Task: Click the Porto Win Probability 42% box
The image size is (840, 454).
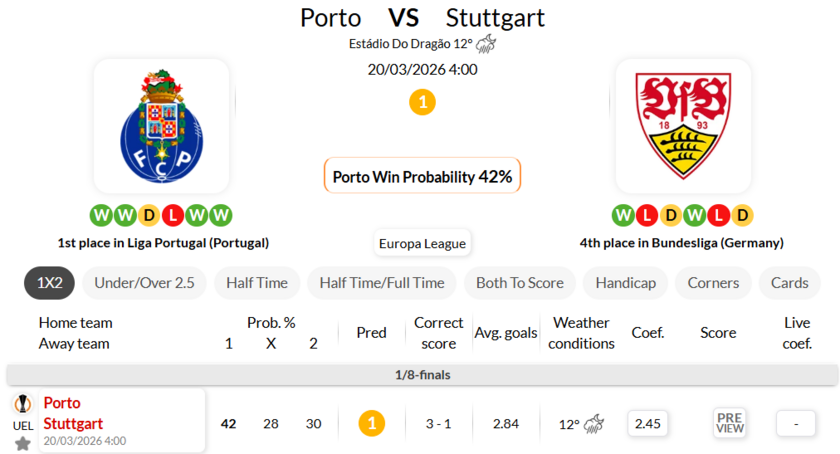Action: point(422,177)
